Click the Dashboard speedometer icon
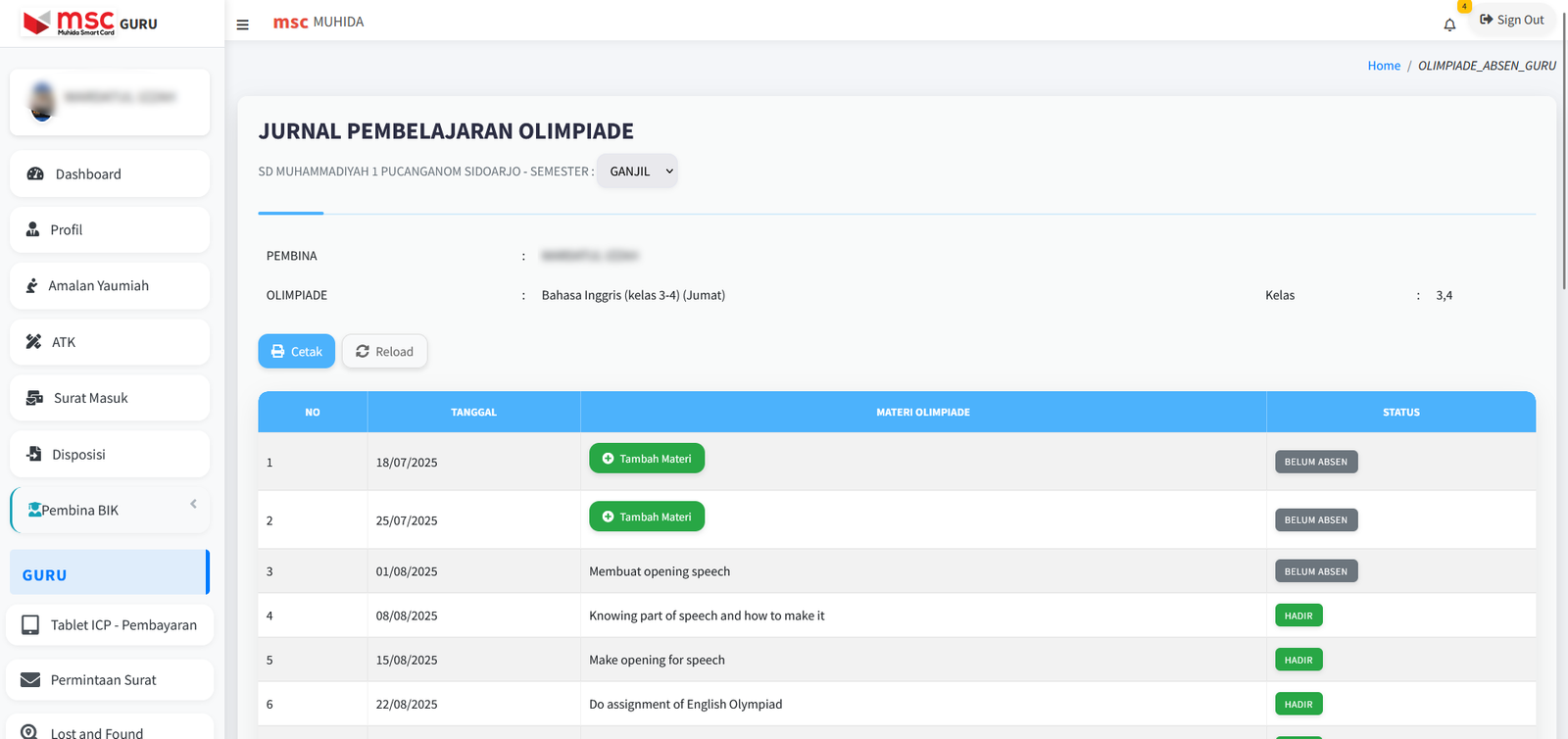 pyautogui.click(x=35, y=173)
